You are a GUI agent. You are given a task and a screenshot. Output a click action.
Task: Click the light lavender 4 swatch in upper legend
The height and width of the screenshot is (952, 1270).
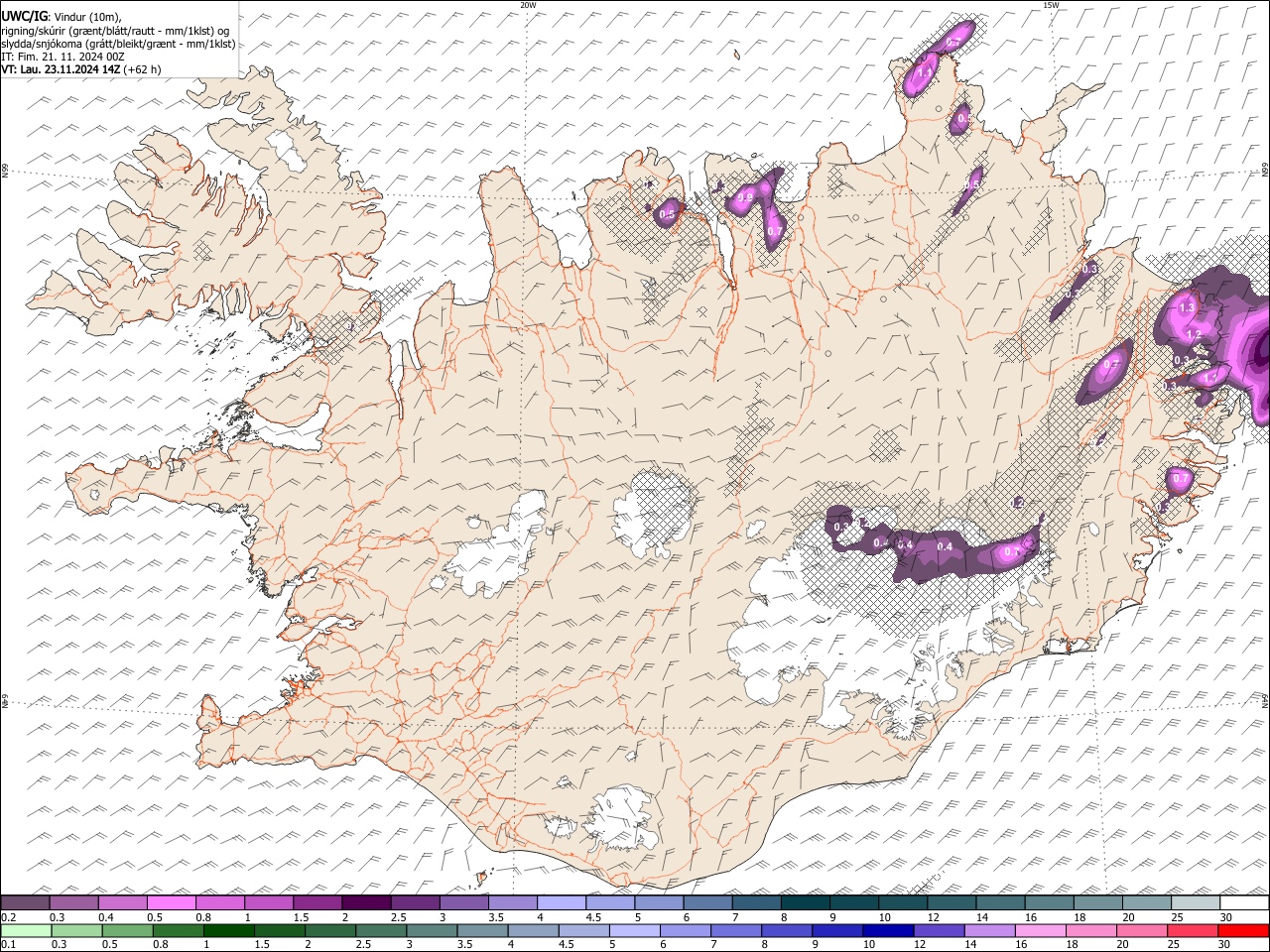[x=562, y=903]
